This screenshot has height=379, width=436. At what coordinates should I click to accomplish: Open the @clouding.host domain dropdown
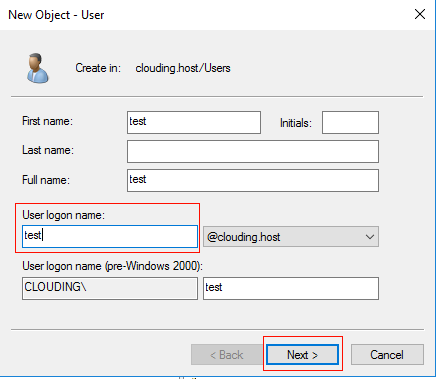tap(291, 237)
